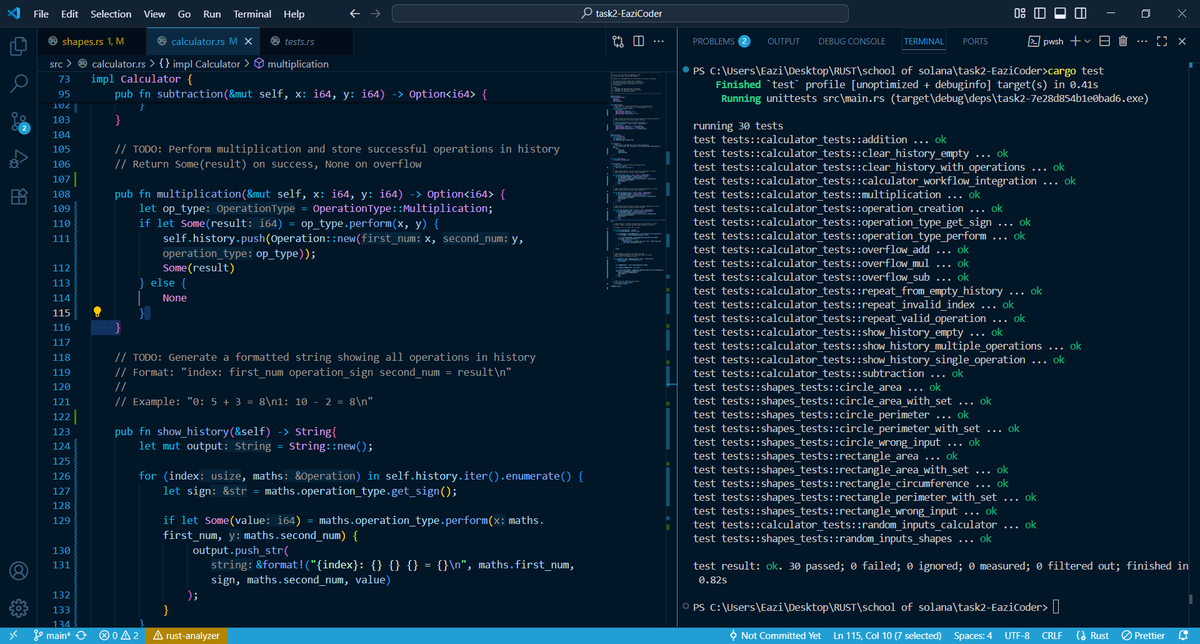Split the terminal pane
The image size is (1200, 644).
[1104, 42]
